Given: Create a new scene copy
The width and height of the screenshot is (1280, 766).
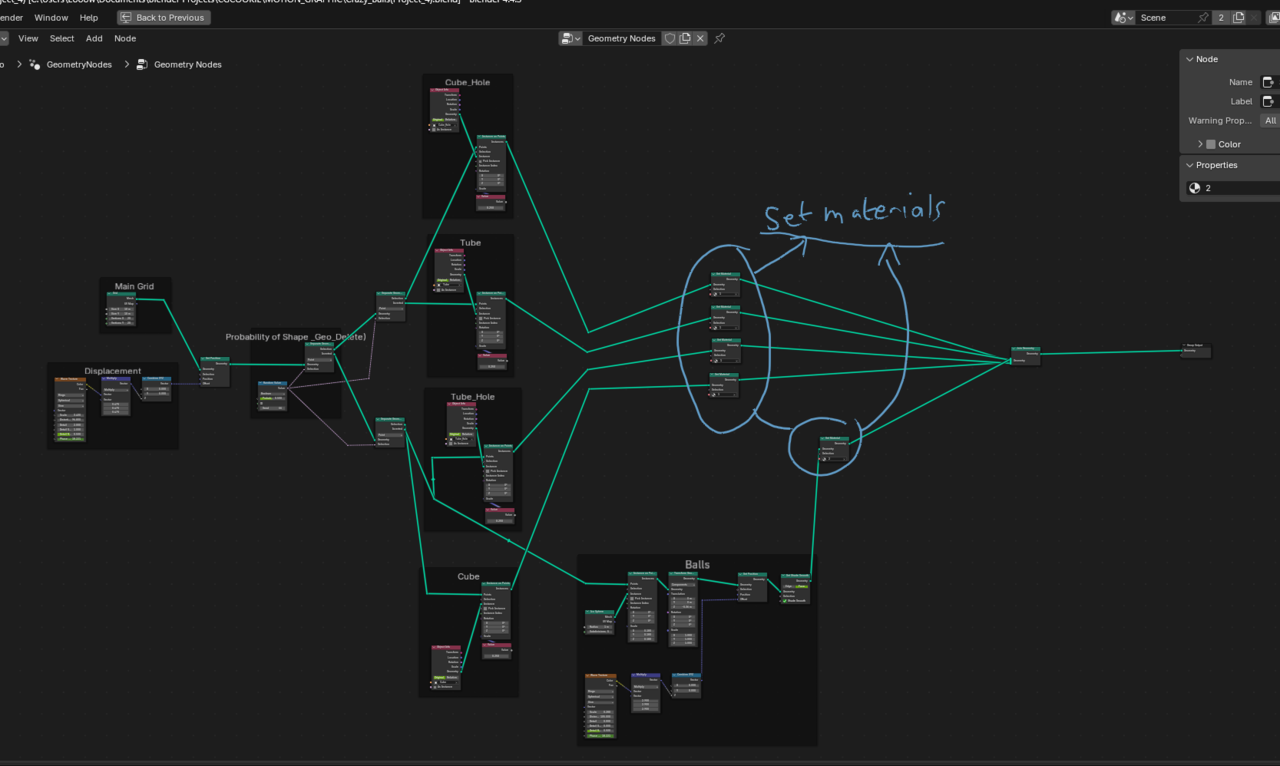Looking at the screenshot, I should pos(1238,17).
